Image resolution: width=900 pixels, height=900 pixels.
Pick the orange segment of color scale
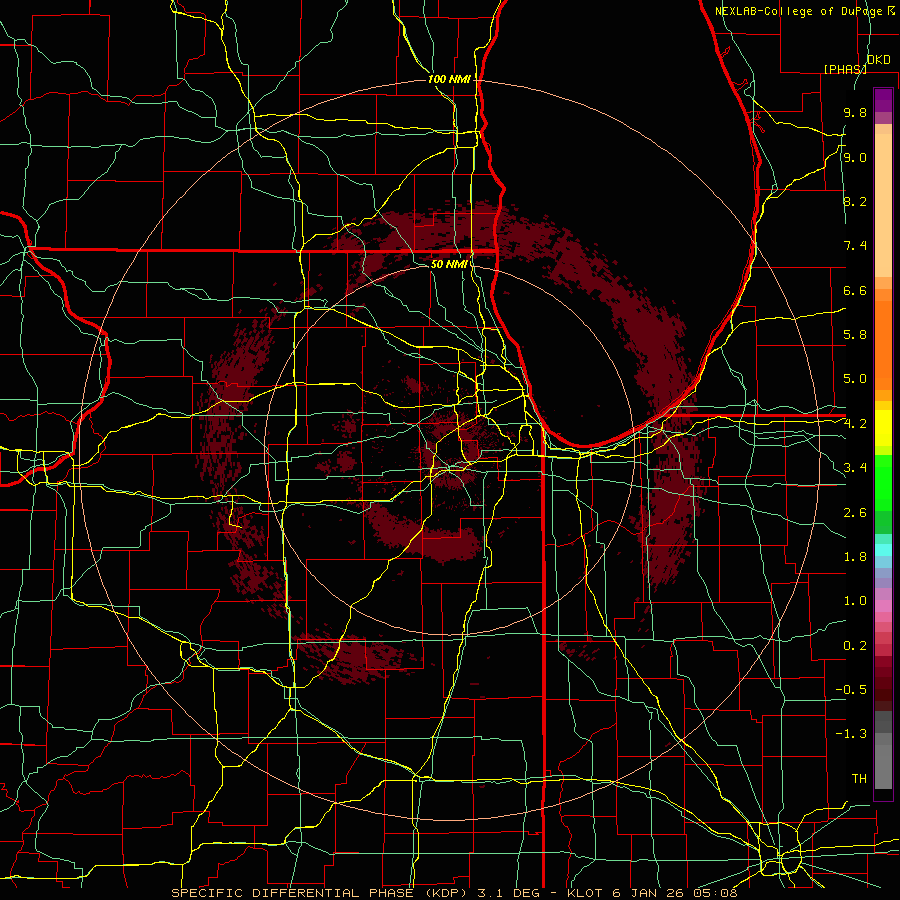click(883, 344)
